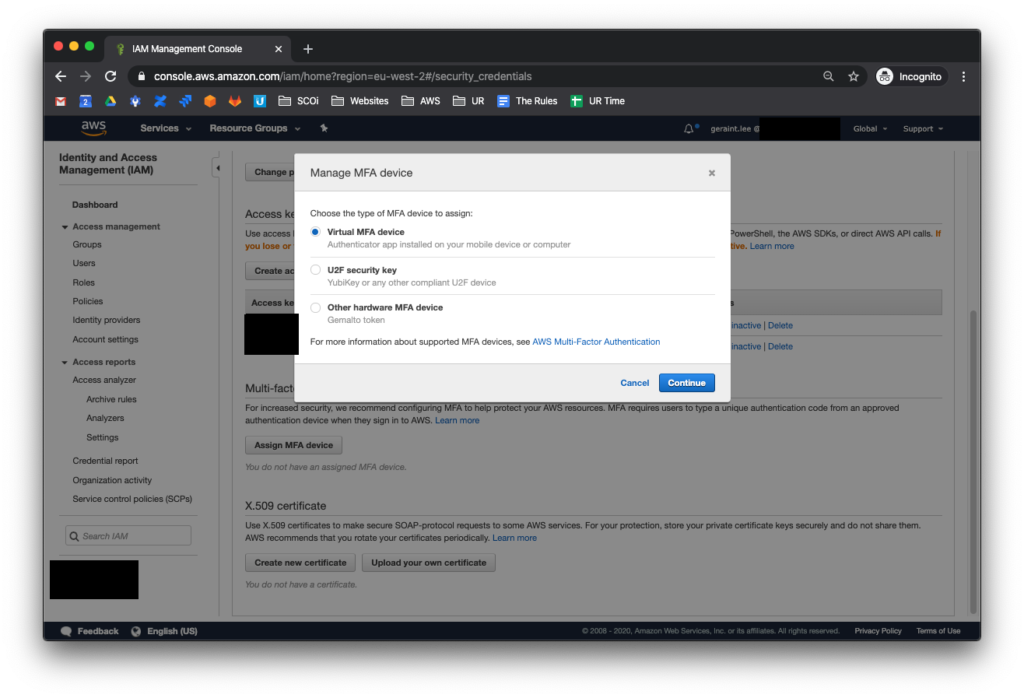Collapse the Access management section

pyautogui.click(x=65, y=227)
